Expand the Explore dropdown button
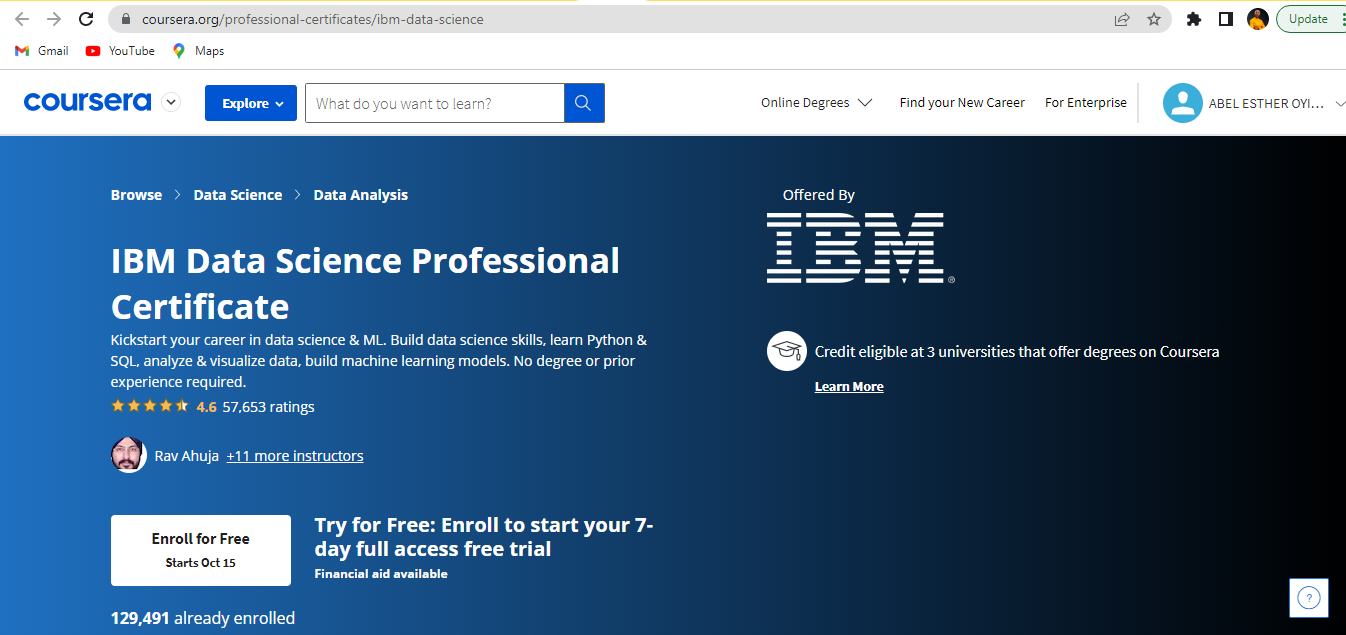The width and height of the screenshot is (1346, 635). click(x=251, y=103)
